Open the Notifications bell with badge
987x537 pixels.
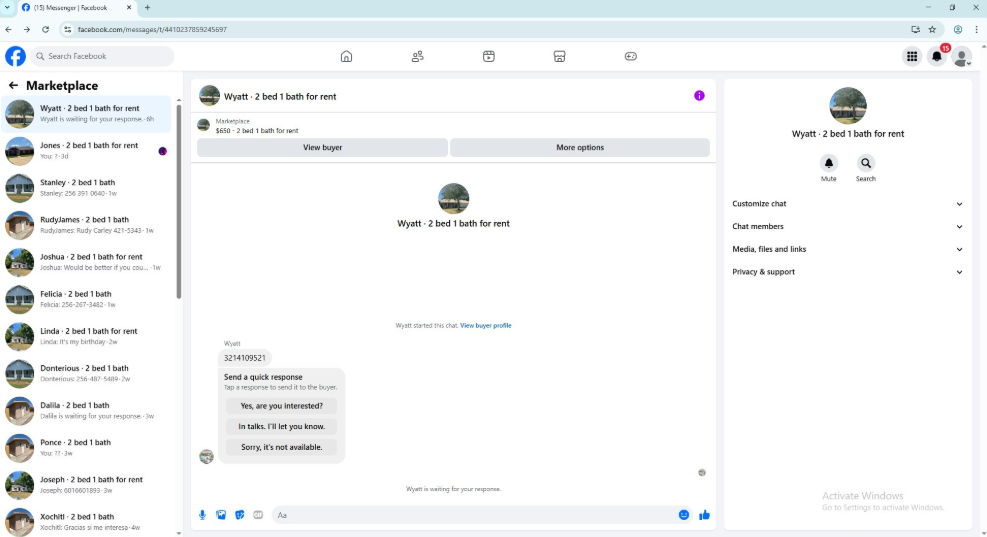(x=937, y=57)
